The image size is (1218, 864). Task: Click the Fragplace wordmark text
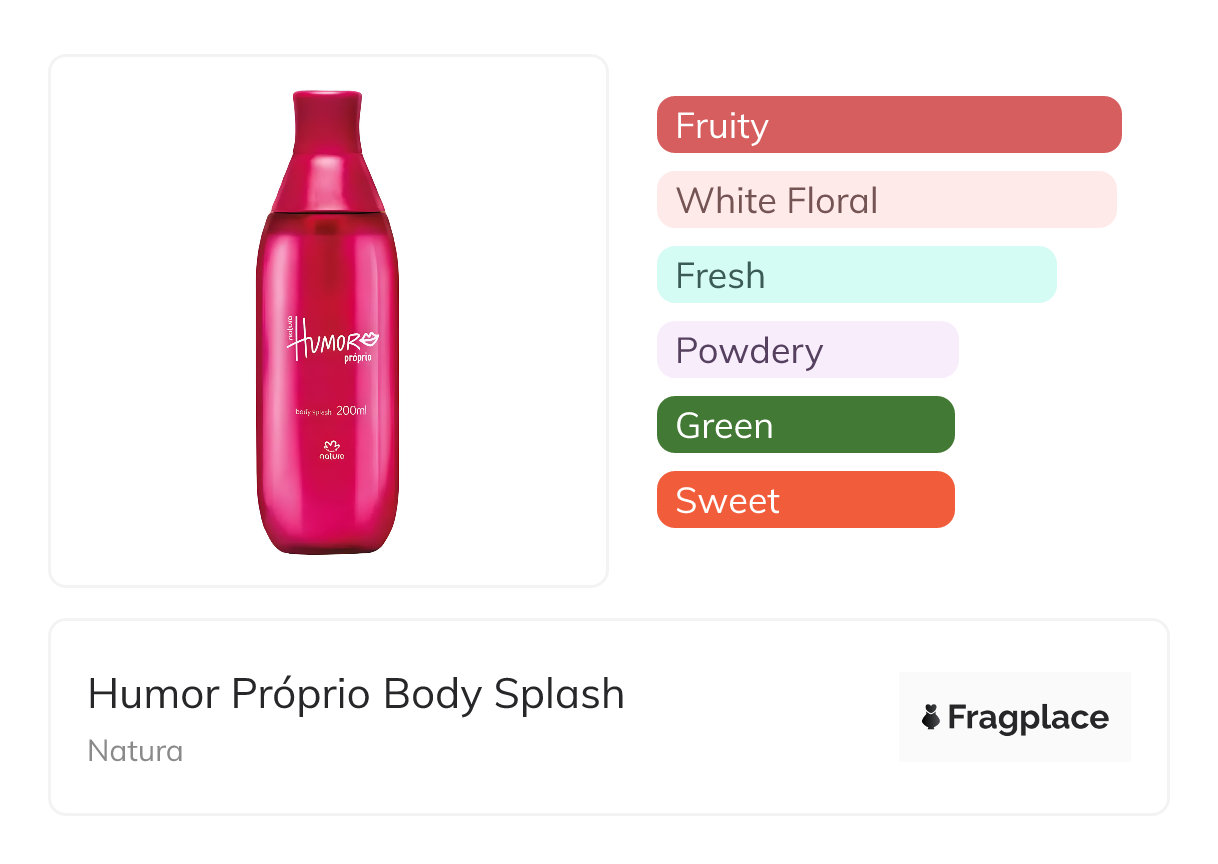click(x=1028, y=718)
